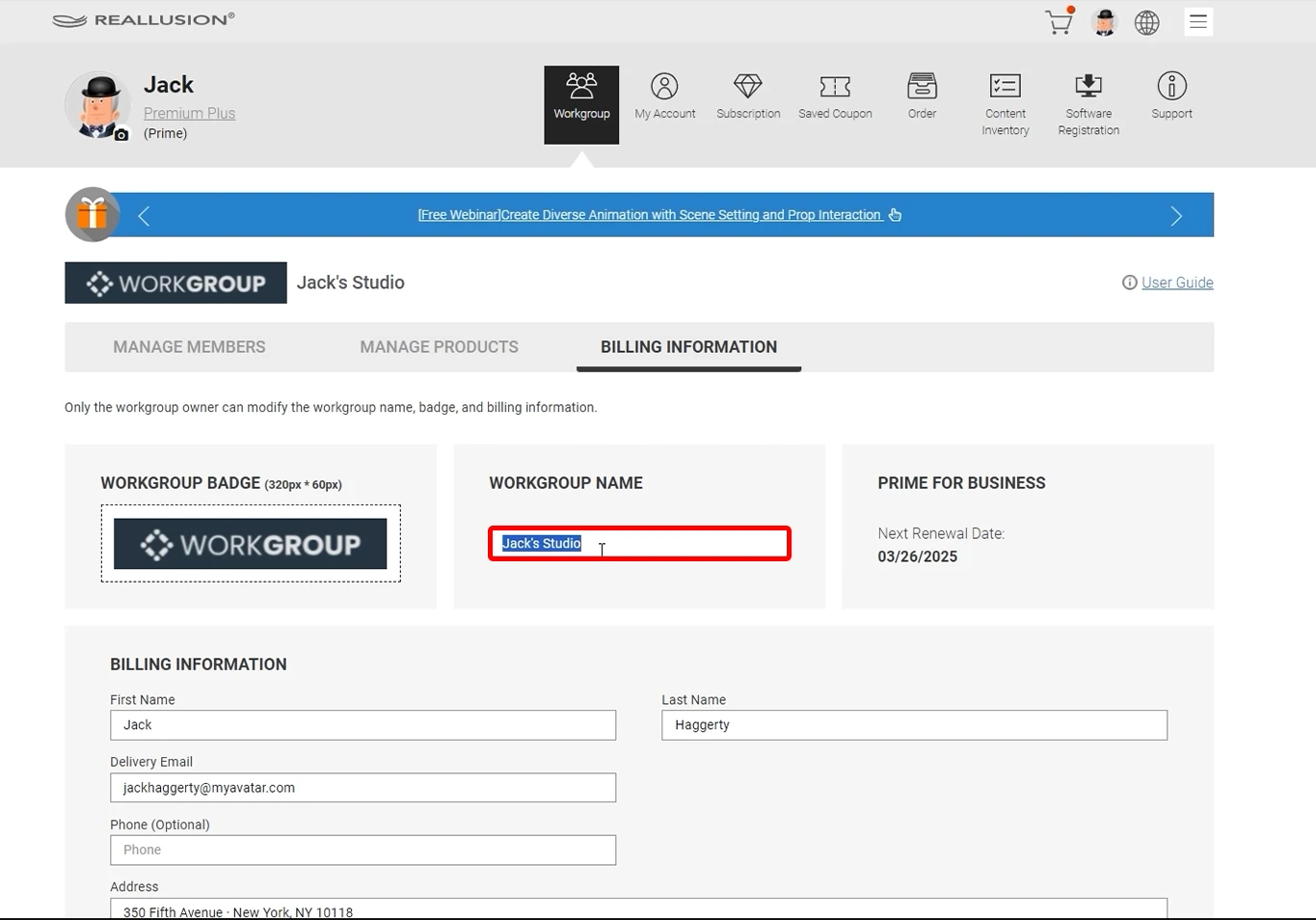Go to the Subscription page
Viewport: 1316px width, 920px height.
click(x=748, y=97)
